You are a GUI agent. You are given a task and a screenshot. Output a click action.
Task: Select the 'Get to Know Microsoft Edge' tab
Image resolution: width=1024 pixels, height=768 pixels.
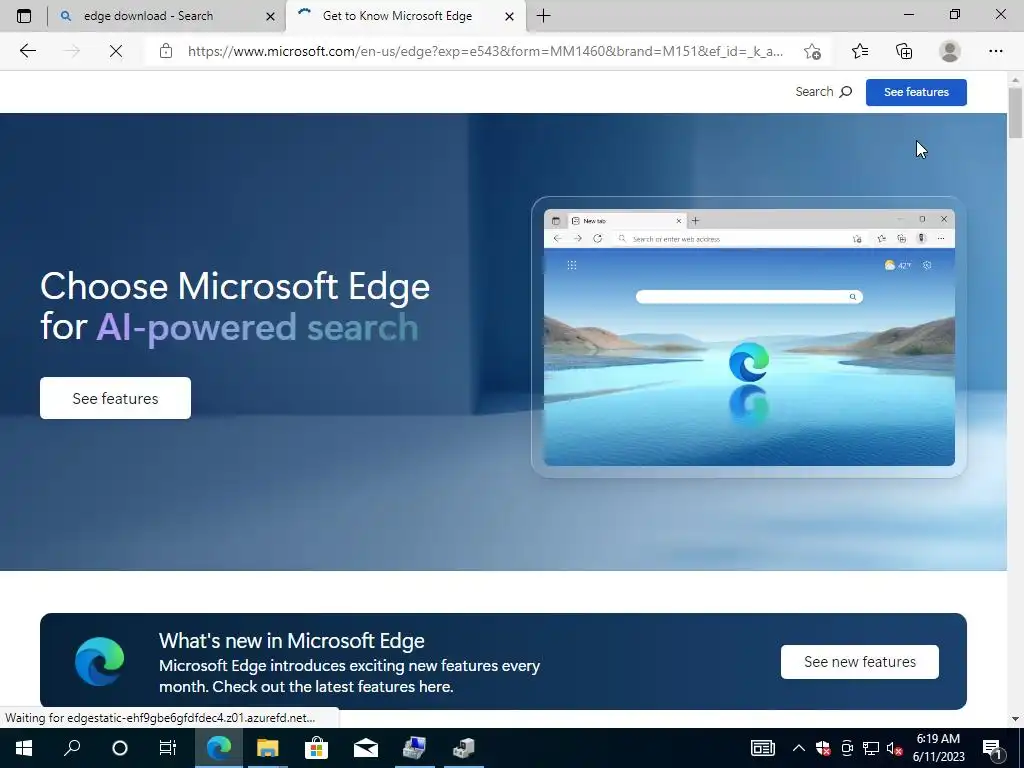click(406, 16)
